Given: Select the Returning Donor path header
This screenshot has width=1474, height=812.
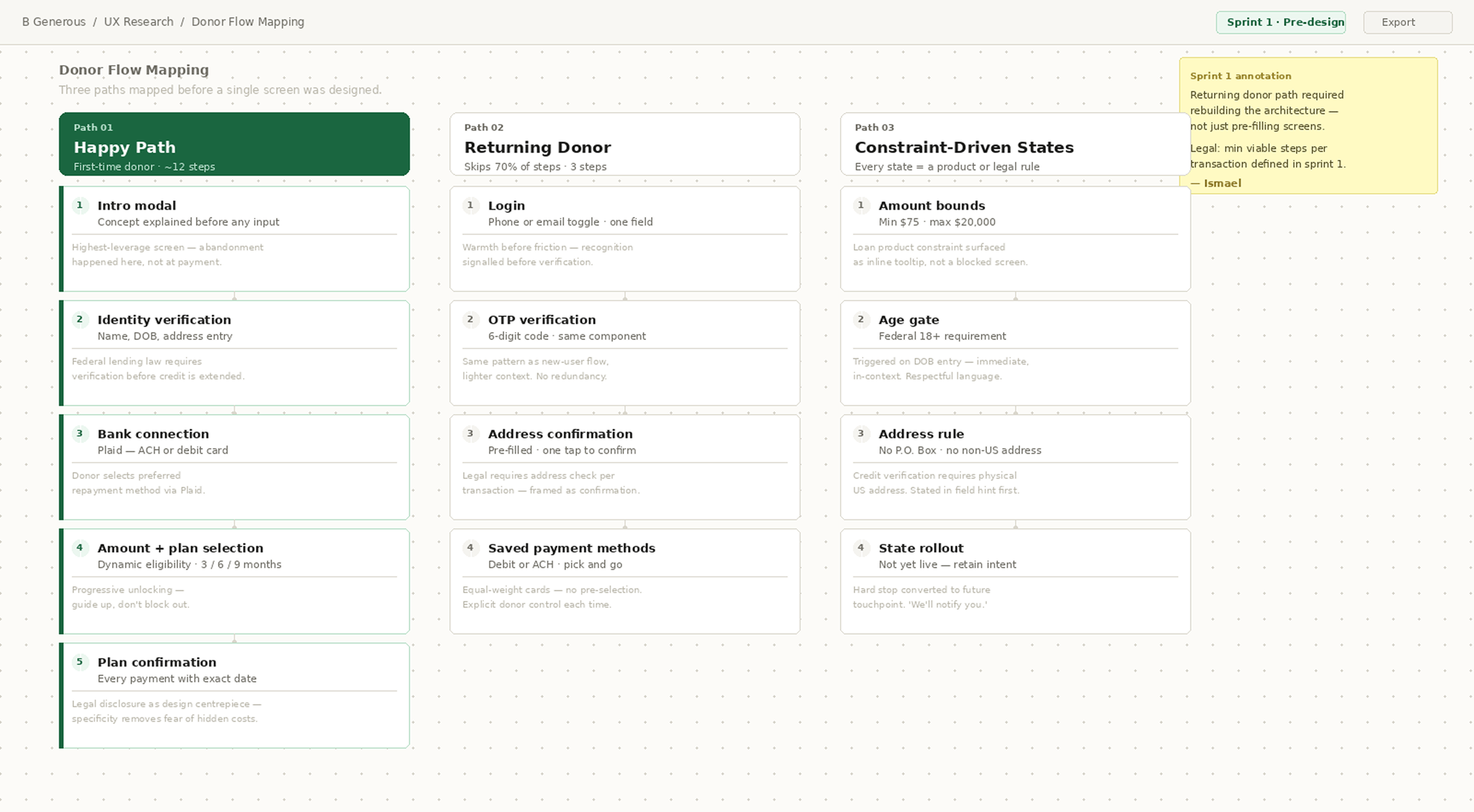Looking at the screenshot, I should point(624,144).
